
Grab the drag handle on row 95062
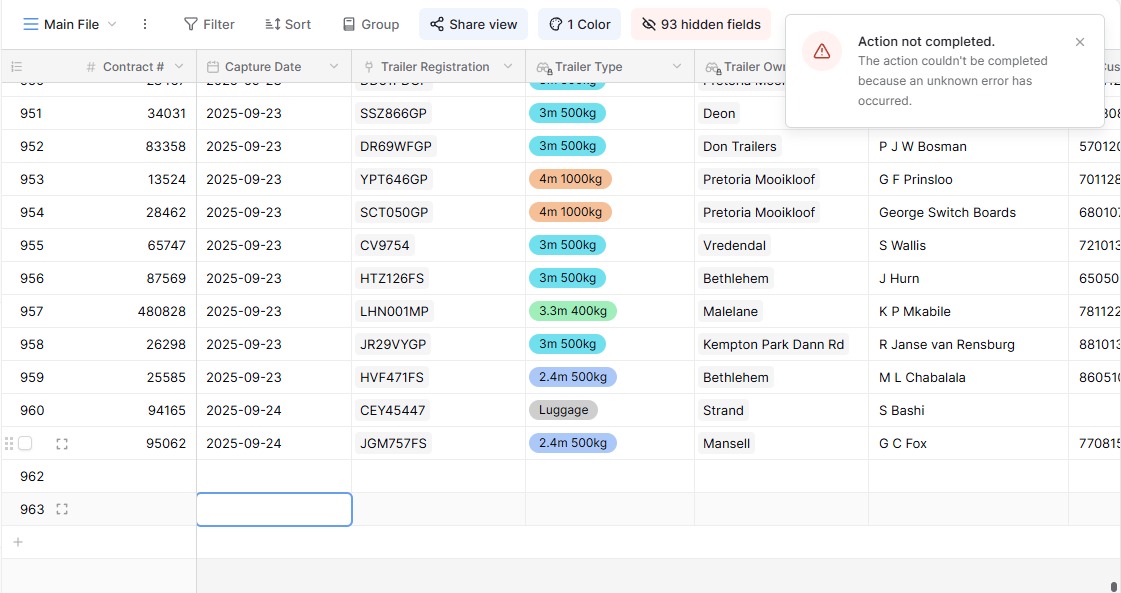tap(9, 443)
